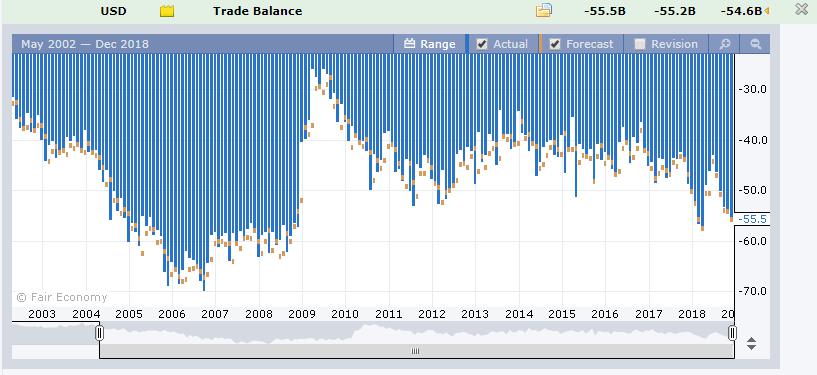Click the USD currency label

(113, 11)
